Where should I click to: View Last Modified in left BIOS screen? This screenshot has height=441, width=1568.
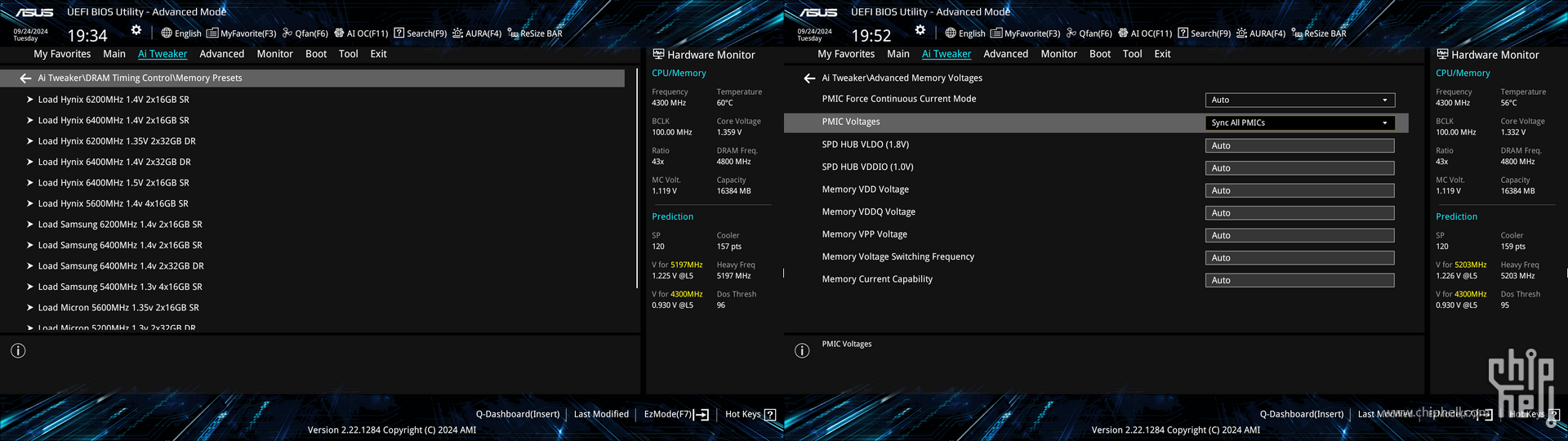pyautogui.click(x=601, y=414)
